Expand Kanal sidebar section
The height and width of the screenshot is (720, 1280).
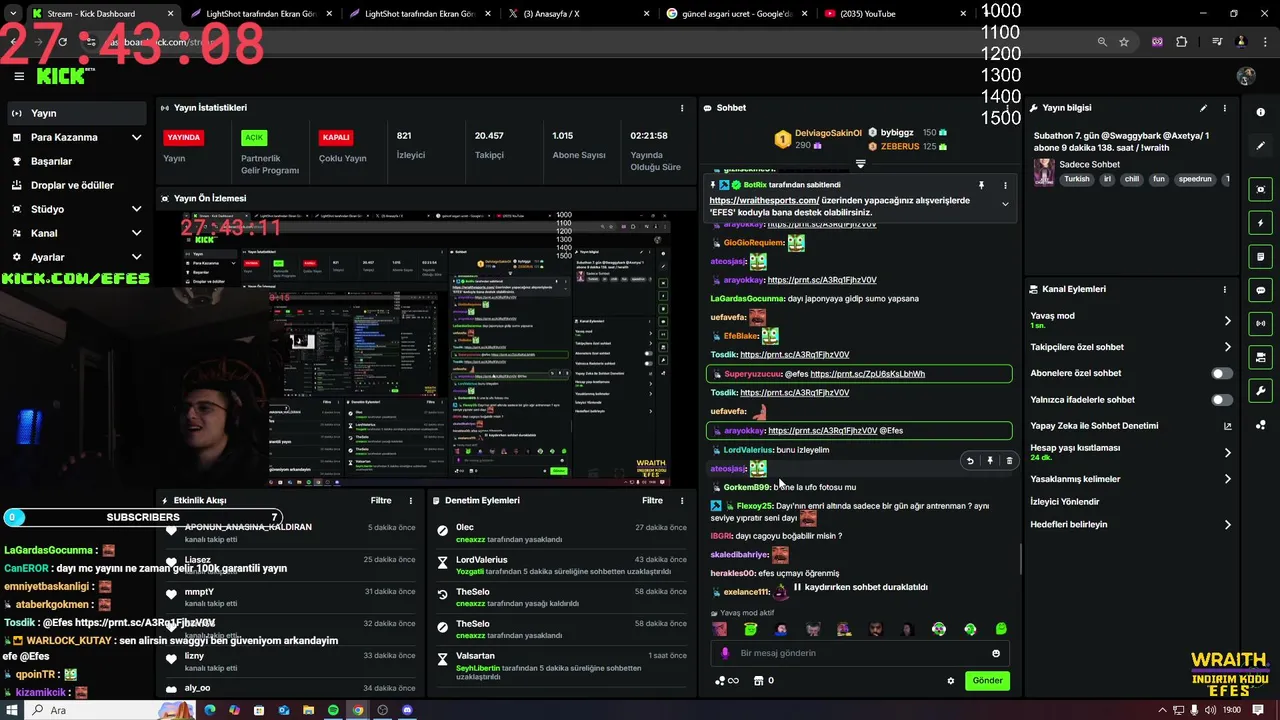(136, 233)
